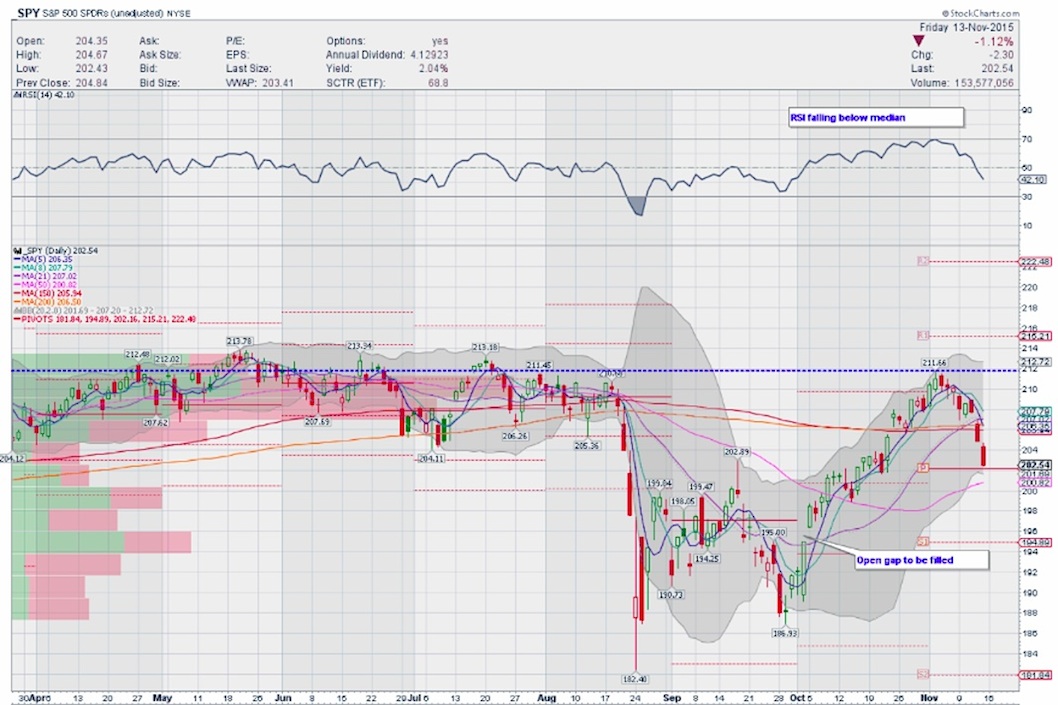
Task: Click the 222.48 pivot level tag
Action: coord(1035,262)
